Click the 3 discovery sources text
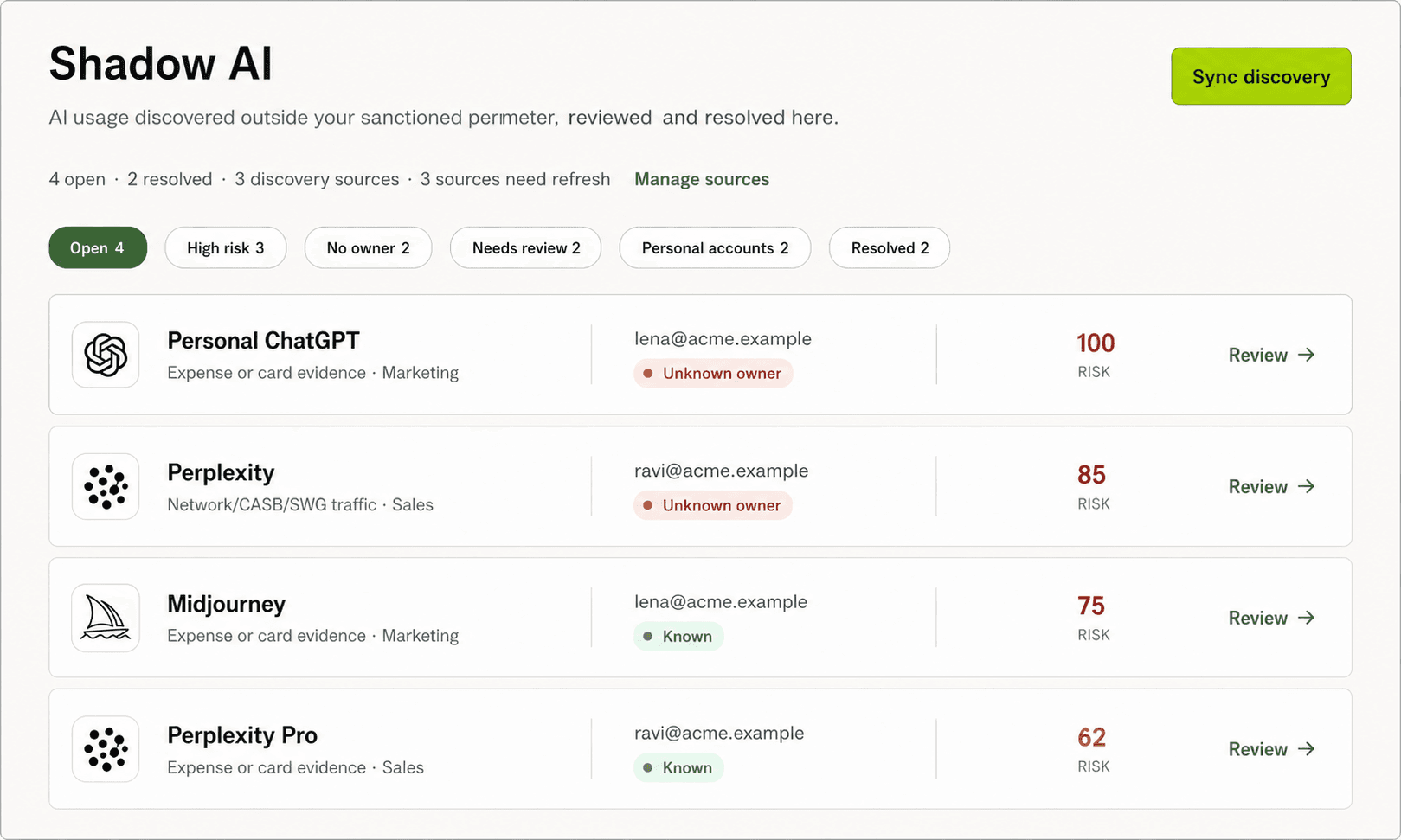 click(x=317, y=179)
